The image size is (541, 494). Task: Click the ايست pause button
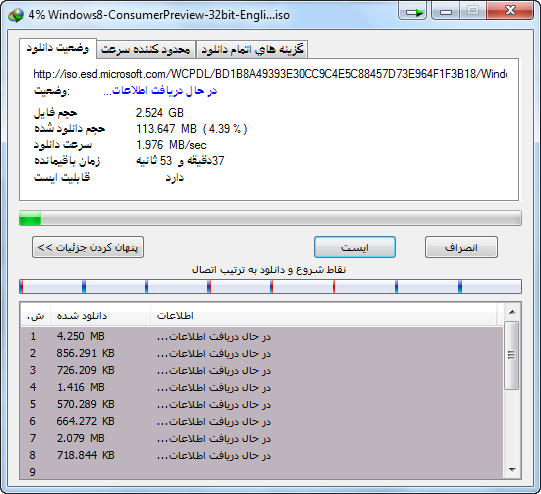coord(355,247)
